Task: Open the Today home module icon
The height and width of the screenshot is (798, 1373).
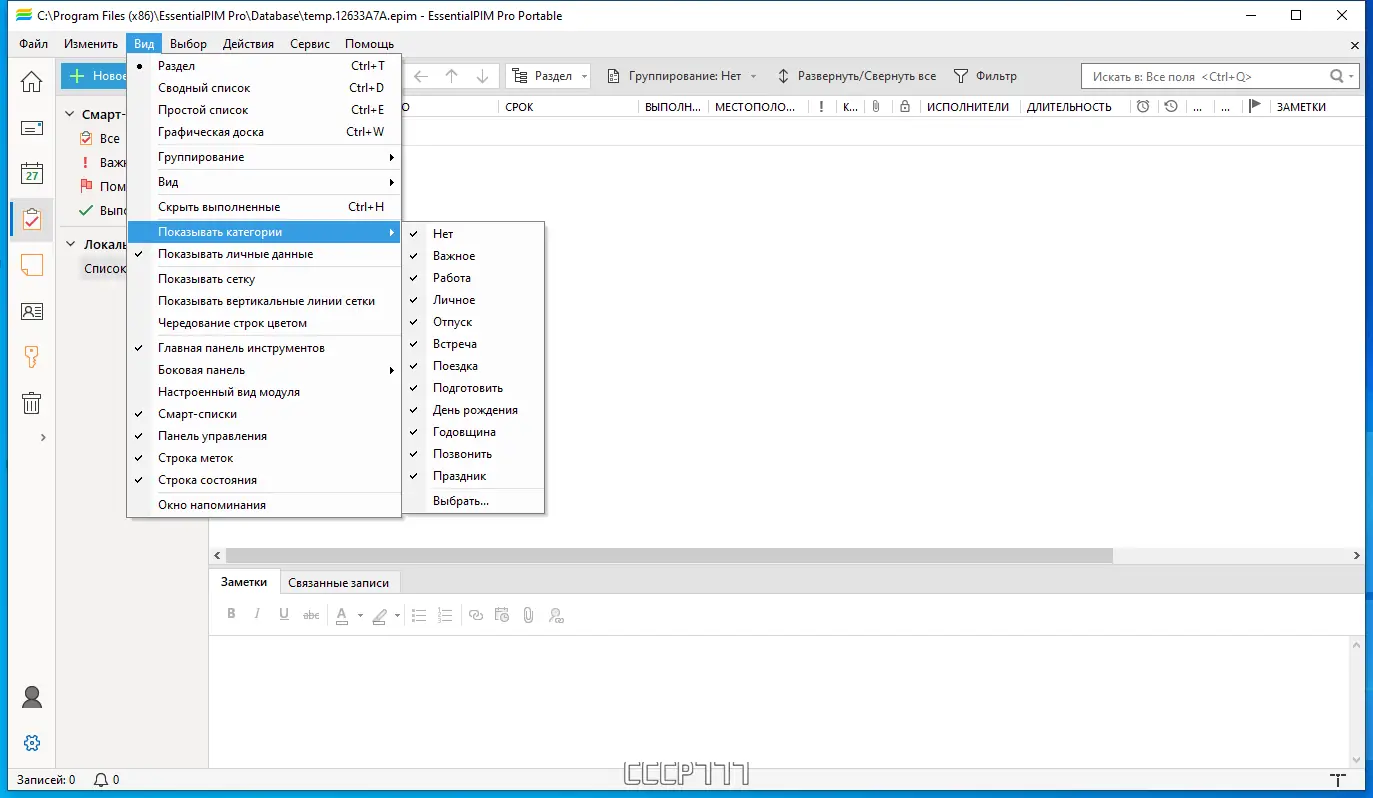Action: 32,81
